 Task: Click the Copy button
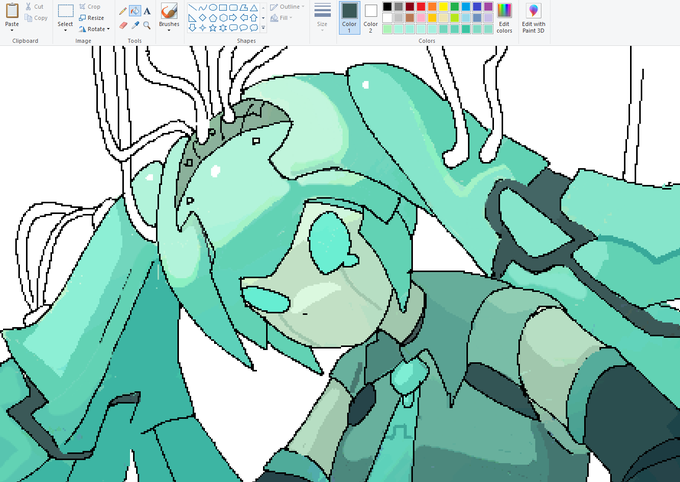coord(36,18)
